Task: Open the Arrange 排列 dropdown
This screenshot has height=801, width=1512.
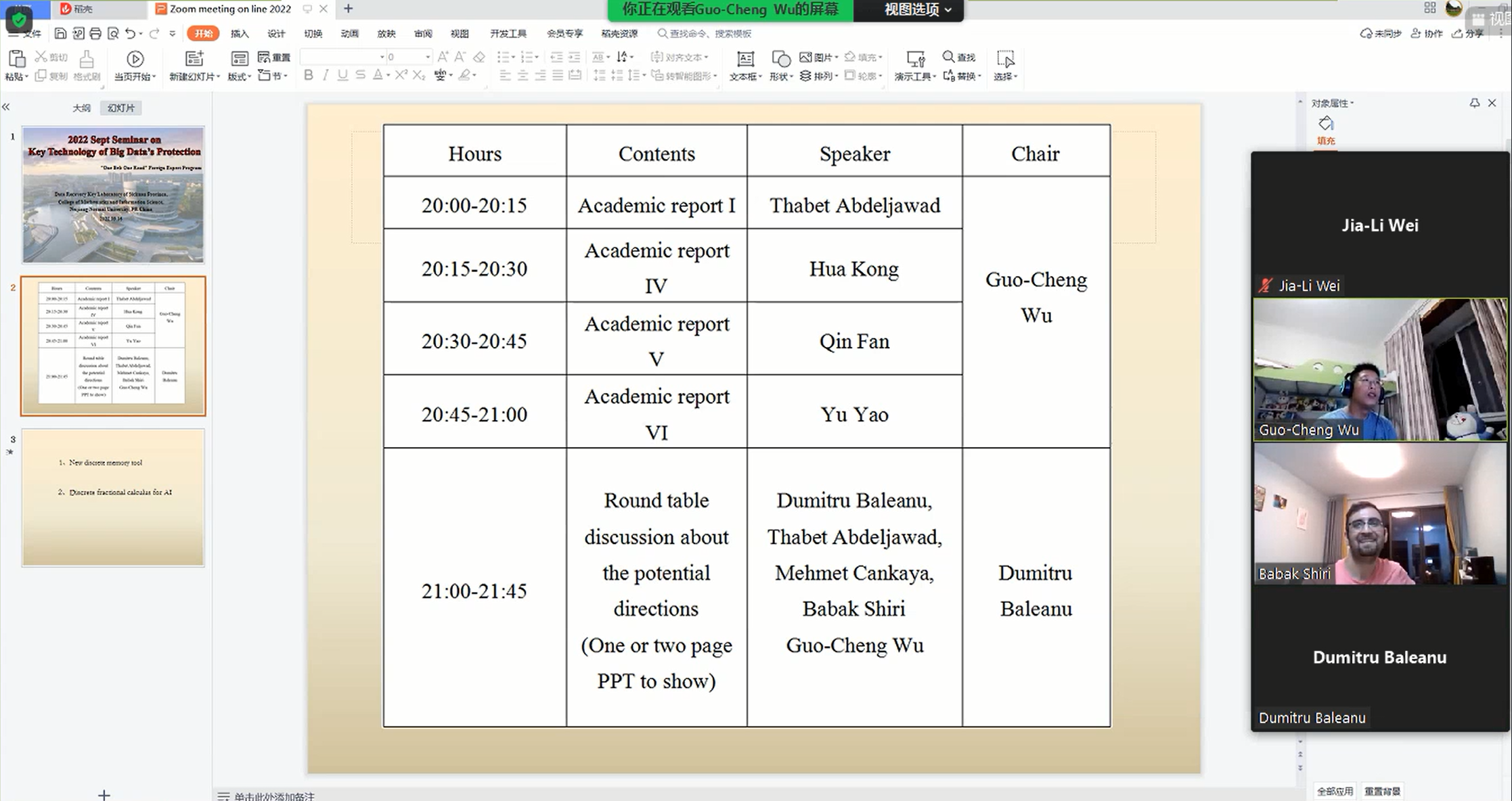Action: pos(818,76)
